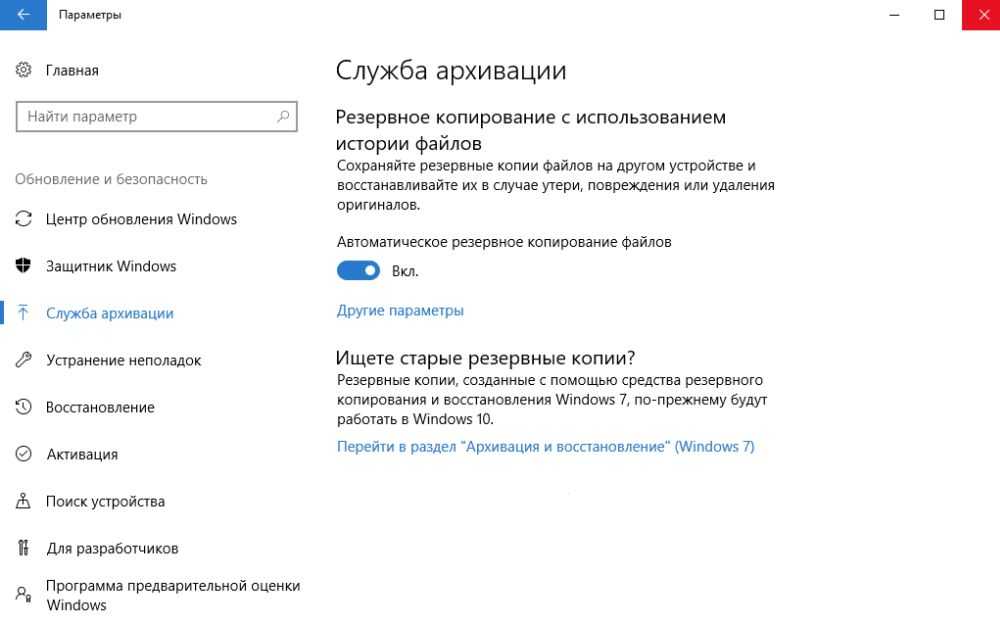Click the Активация checkmark circle icon
Image resolution: width=1000 pixels, height=624 pixels.
click(x=24, y=454)
